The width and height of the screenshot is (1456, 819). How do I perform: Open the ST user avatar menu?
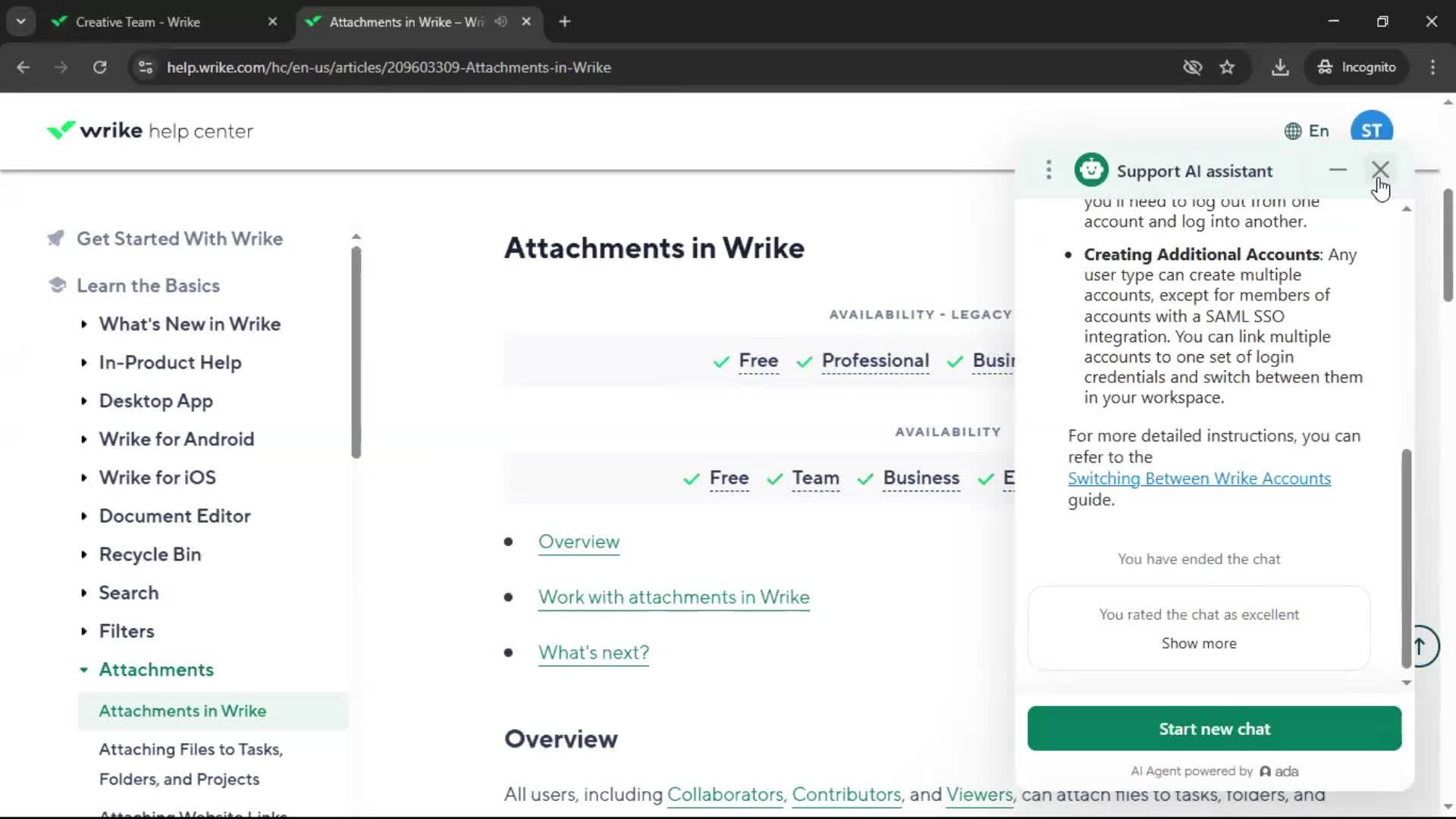coord(1372,129)
